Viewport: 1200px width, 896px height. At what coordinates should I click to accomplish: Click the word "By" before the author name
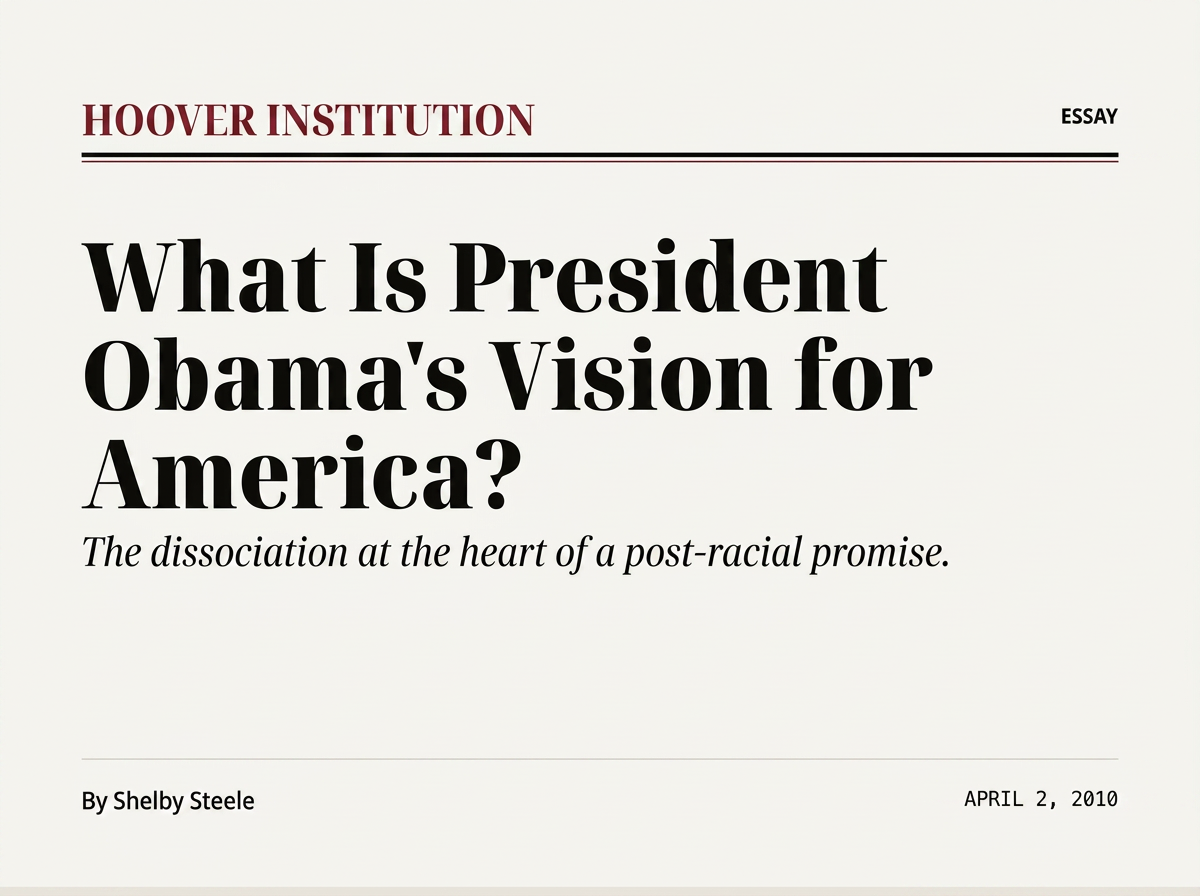tap(94, 802)
